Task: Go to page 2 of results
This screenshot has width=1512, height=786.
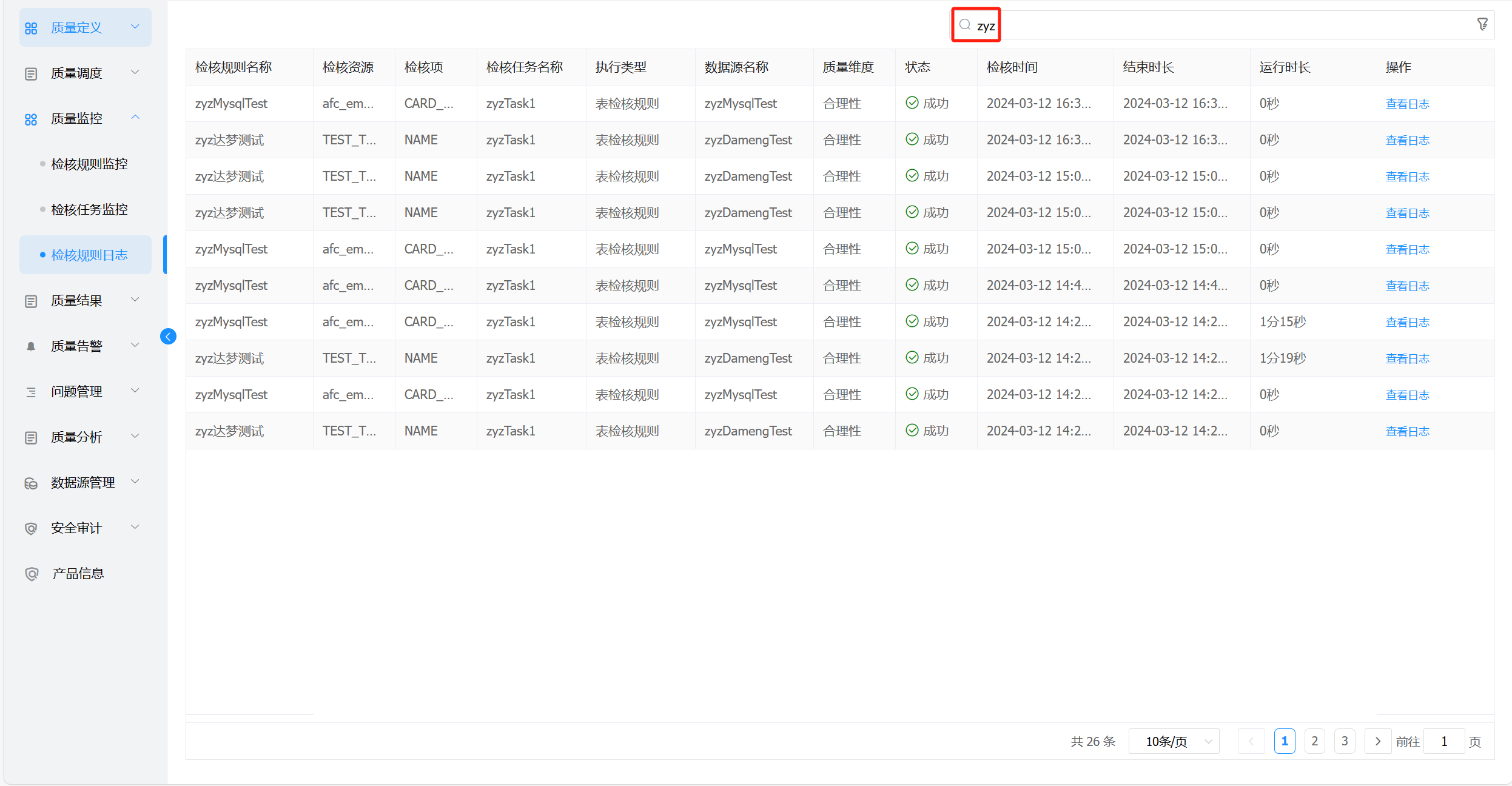Action: pos(1314,741)
